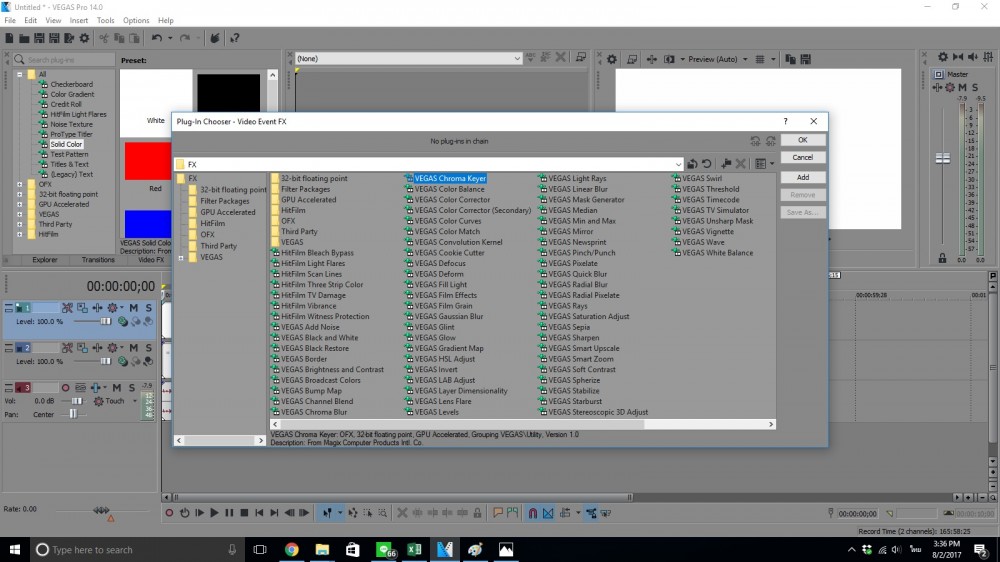Select the Red solid color preset
The height and width of the screenshot is (562, 1000).
tap(148, 161)
